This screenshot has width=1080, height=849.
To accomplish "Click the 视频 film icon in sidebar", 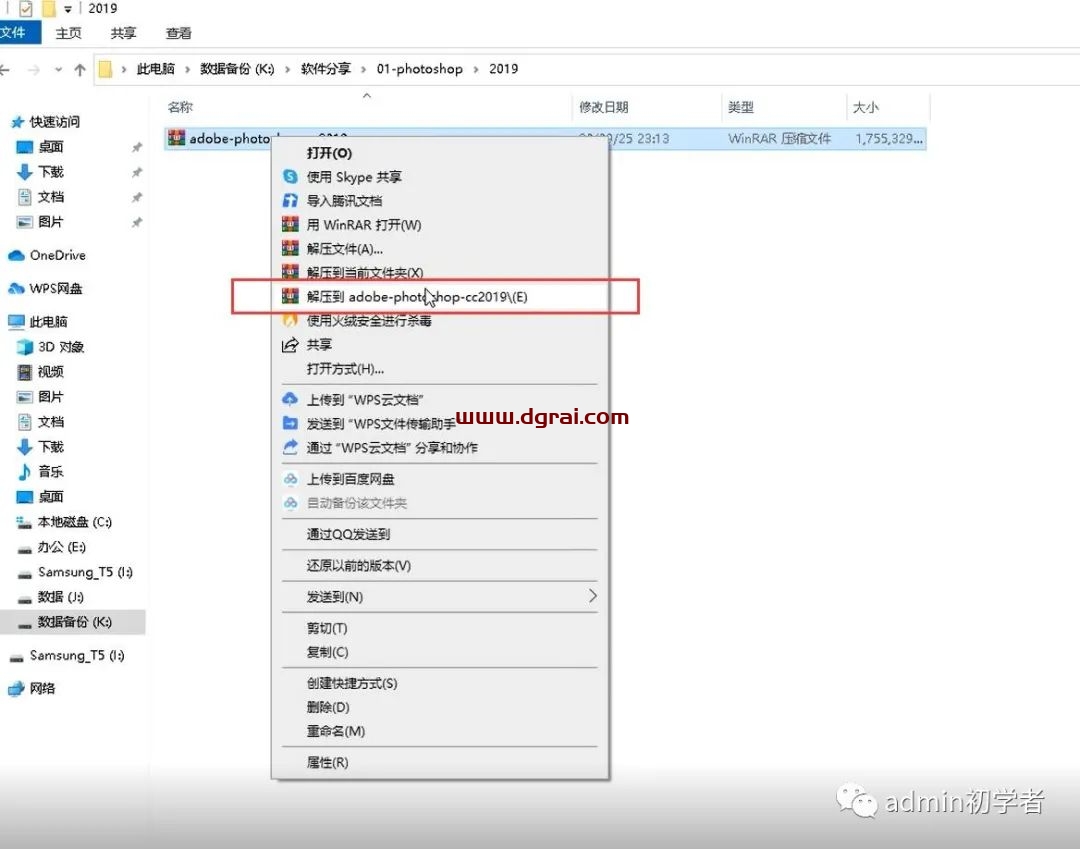I will click(25, 372).
